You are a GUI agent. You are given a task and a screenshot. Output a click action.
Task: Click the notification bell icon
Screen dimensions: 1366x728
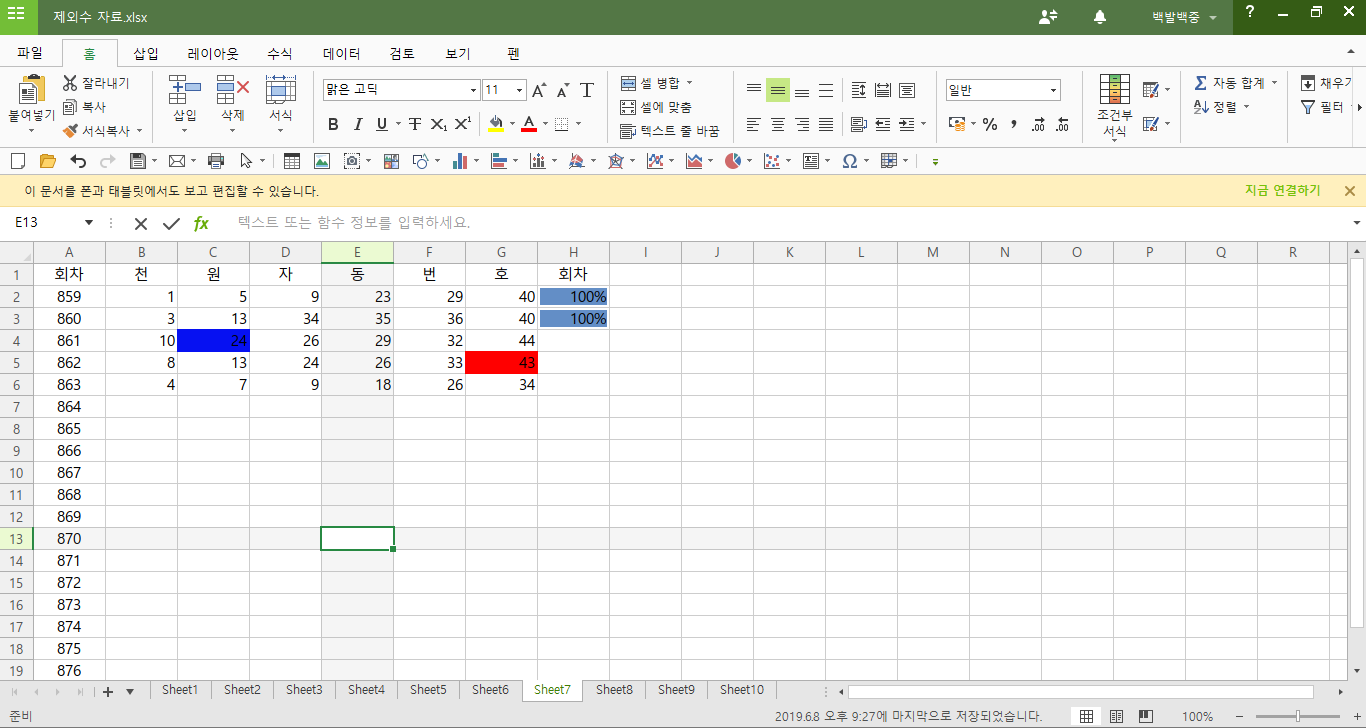pyautogui.click(x=1100, y=17)
